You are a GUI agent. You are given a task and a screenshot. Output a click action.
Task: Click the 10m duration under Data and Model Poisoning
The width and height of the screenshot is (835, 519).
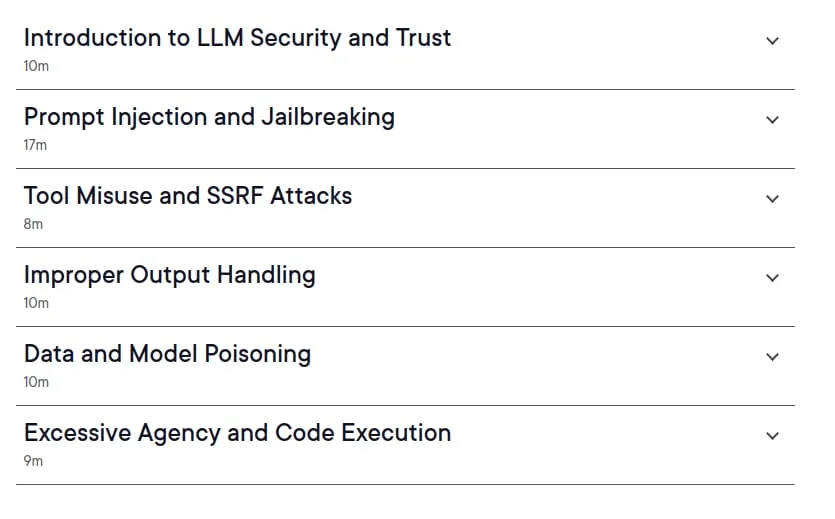pos(36,382)
